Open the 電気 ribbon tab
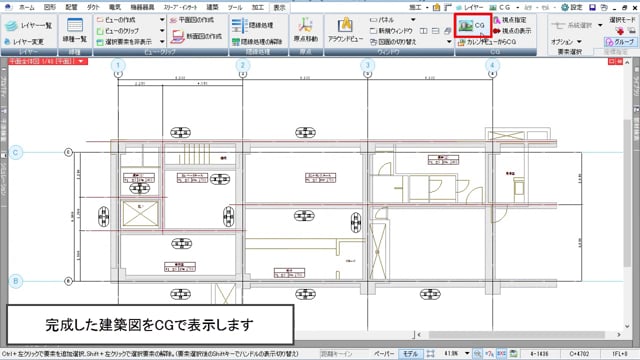Screen dimensions: 640x360 click(x=115, y=7)
